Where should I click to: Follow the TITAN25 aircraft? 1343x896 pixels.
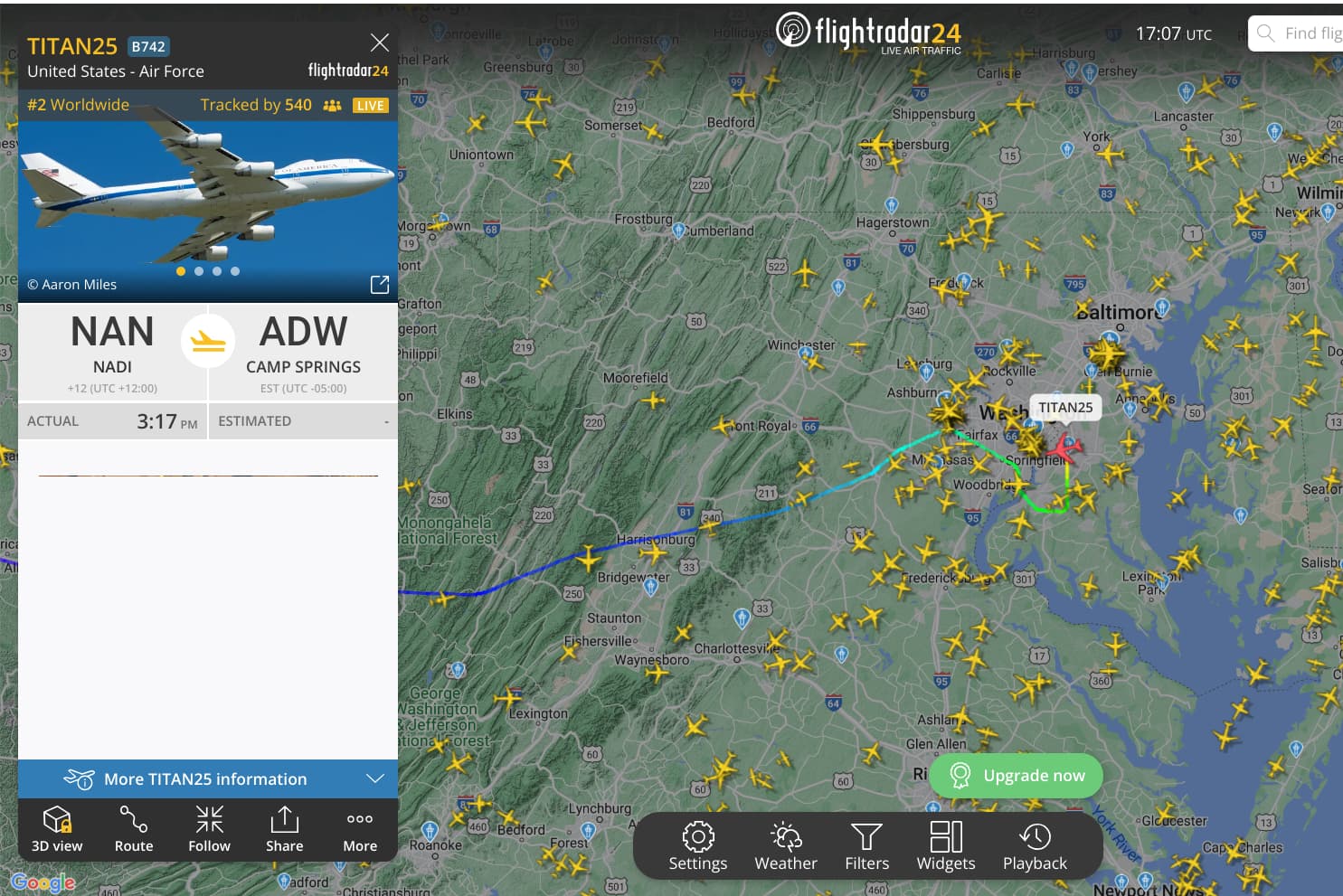point(209,828)
